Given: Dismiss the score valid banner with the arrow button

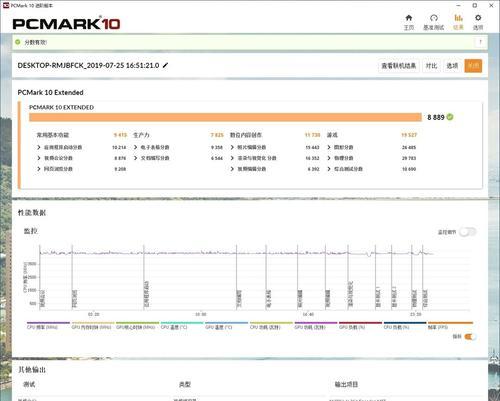Looking at the screenshot, I should 480,42.
